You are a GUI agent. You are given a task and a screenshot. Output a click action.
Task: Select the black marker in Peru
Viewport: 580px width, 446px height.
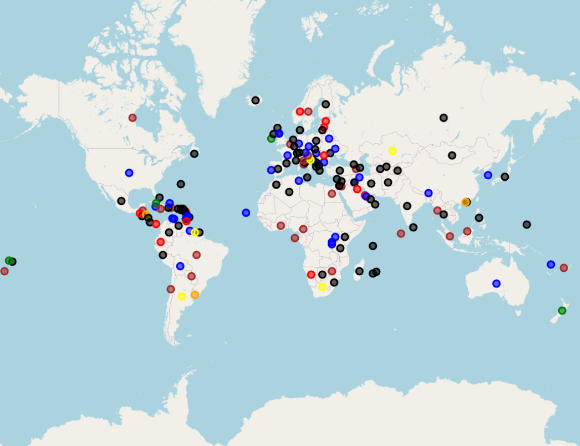tap(163, 255)
